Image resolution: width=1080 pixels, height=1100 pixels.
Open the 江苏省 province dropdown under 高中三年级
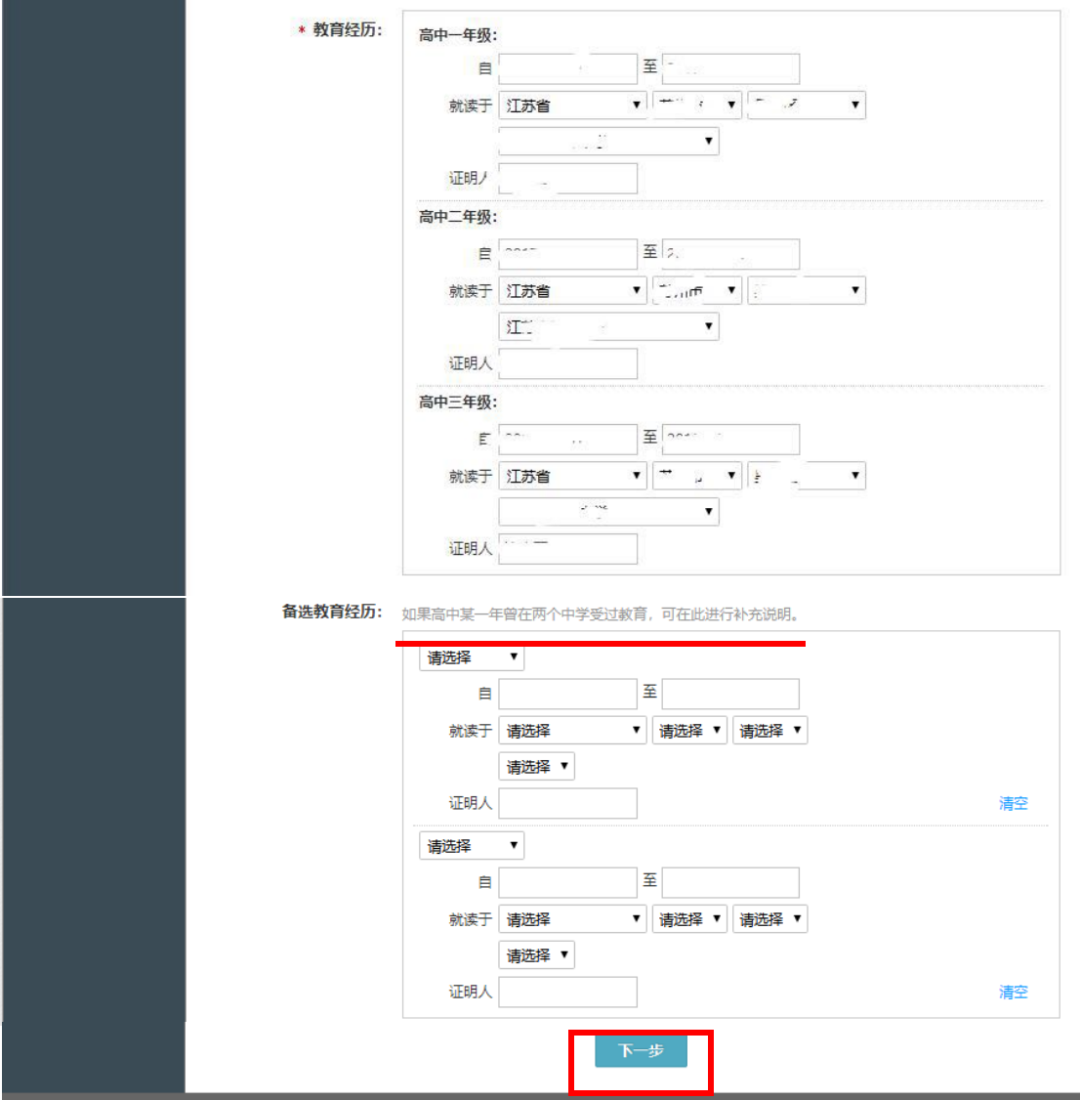[x=571, y=475]
